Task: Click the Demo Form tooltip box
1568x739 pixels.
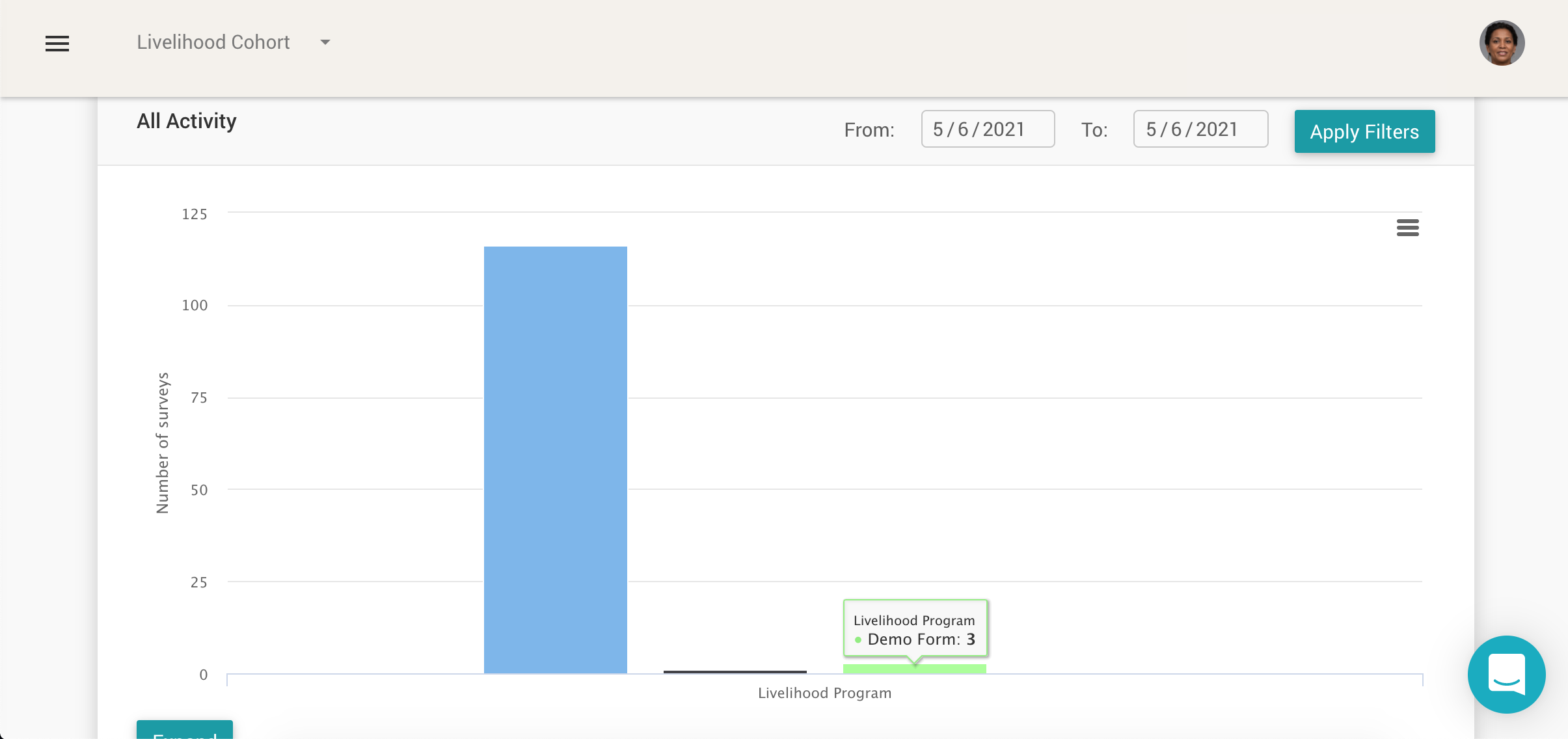Action: click(x=915, y=628)
